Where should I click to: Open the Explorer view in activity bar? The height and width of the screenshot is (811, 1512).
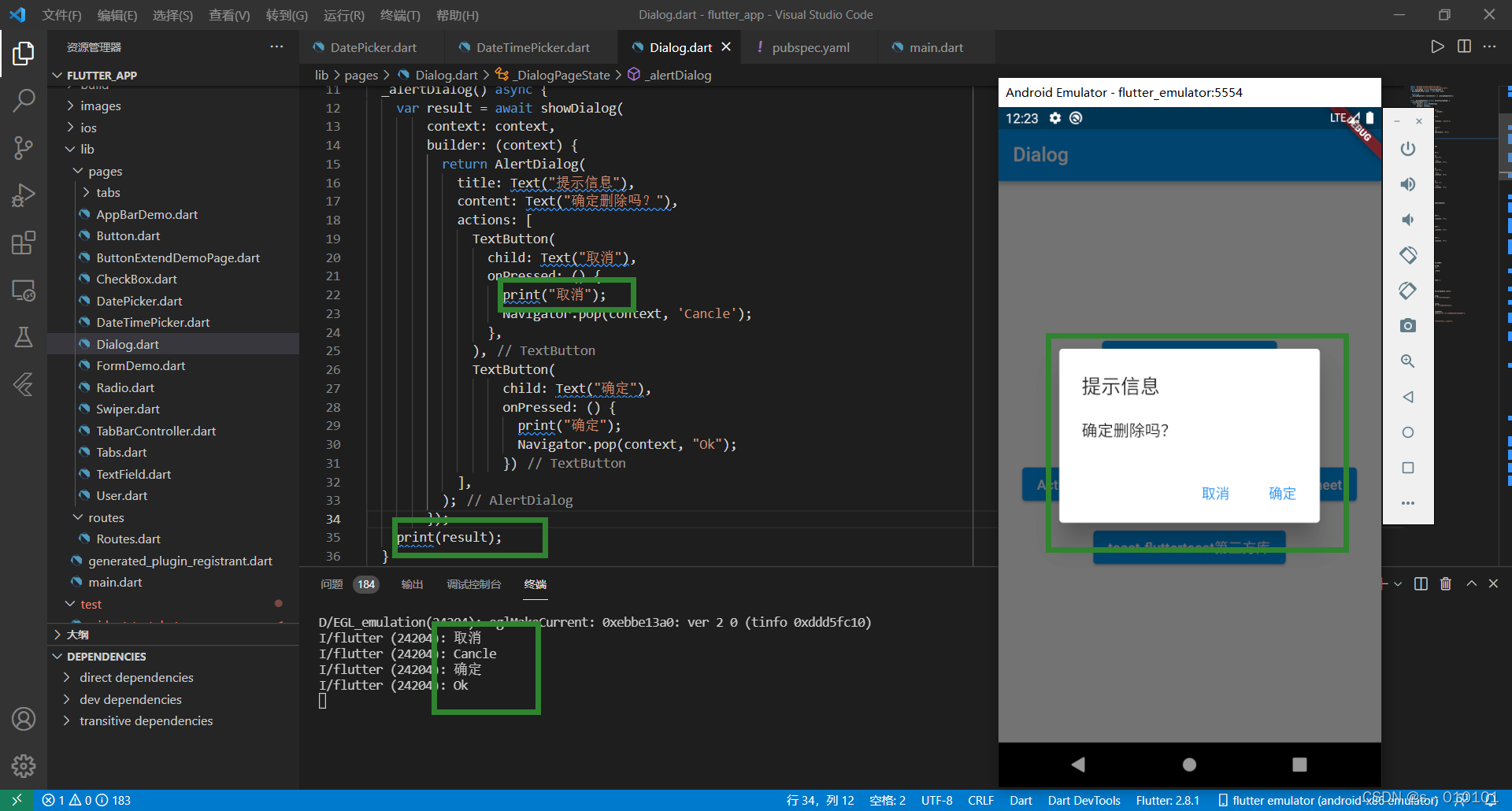pyautogui.click(x=24, y=54)
